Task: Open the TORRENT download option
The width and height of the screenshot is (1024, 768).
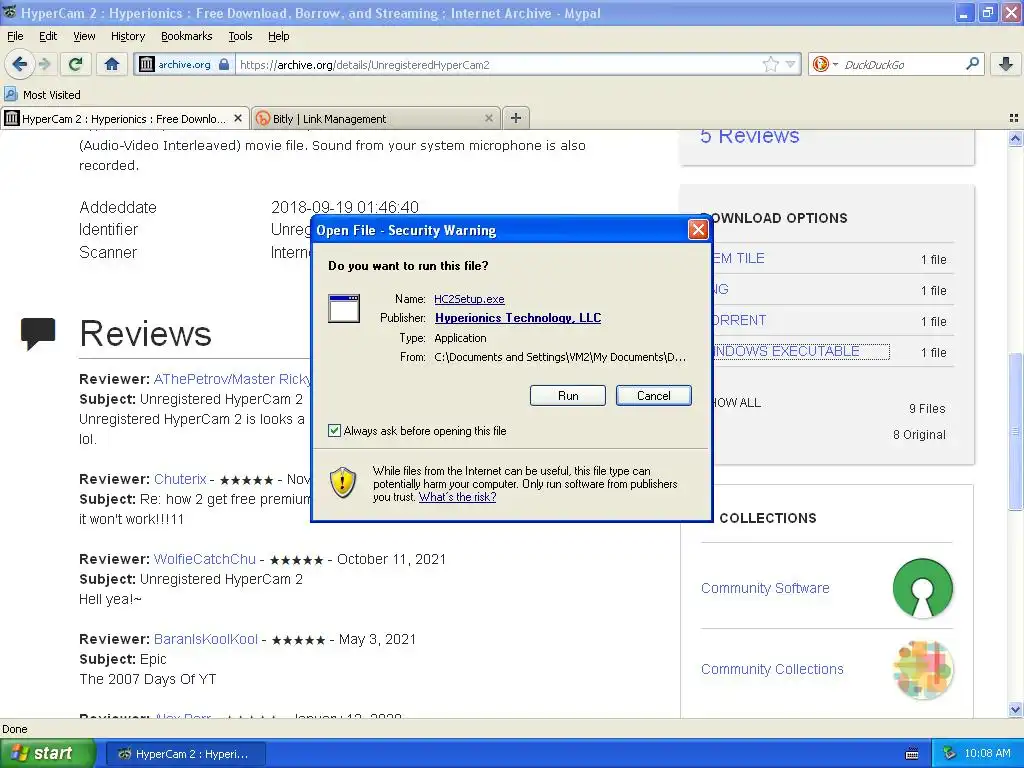Action: [739, 320]
